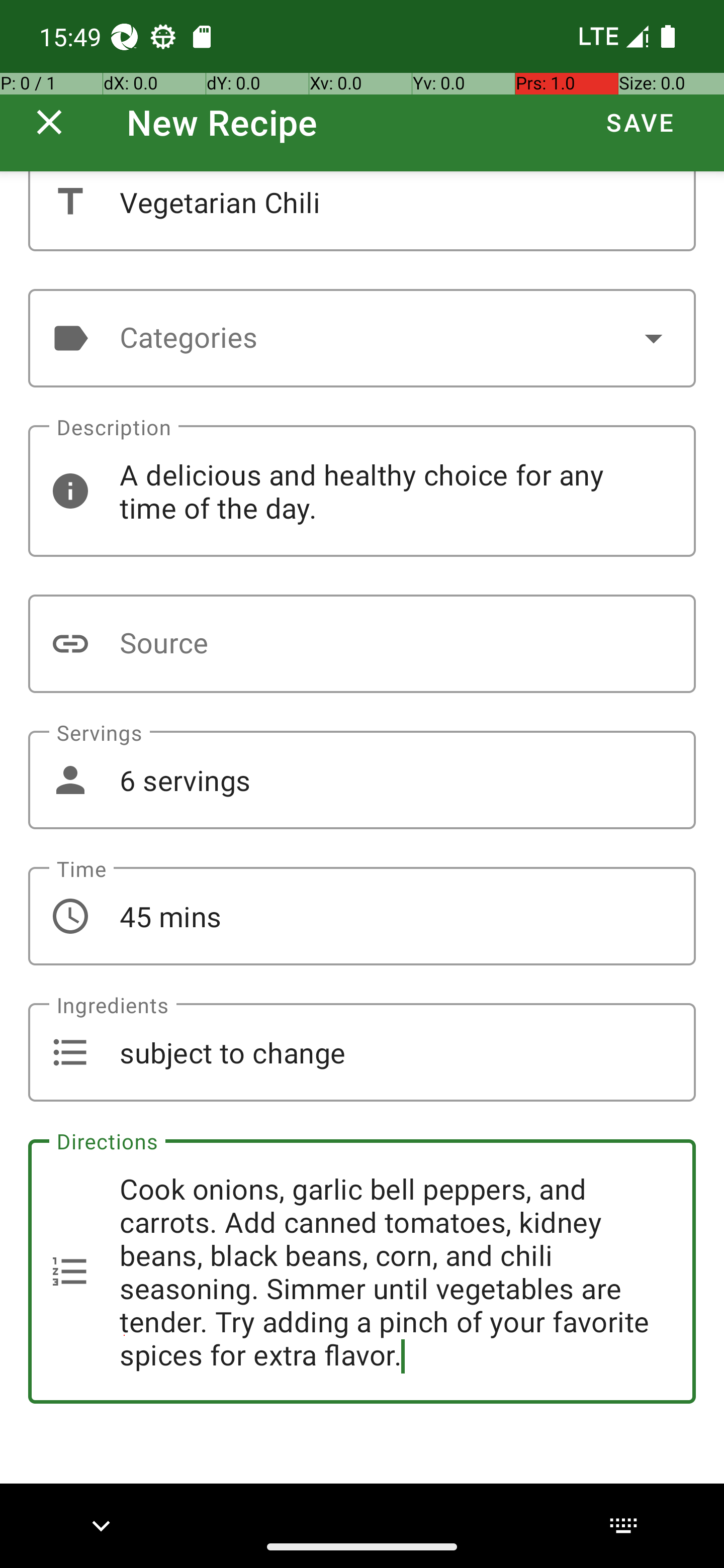Edit the 6 servings field
The height and width of the screenshot is (1568, 724).
tap(361, 780)
